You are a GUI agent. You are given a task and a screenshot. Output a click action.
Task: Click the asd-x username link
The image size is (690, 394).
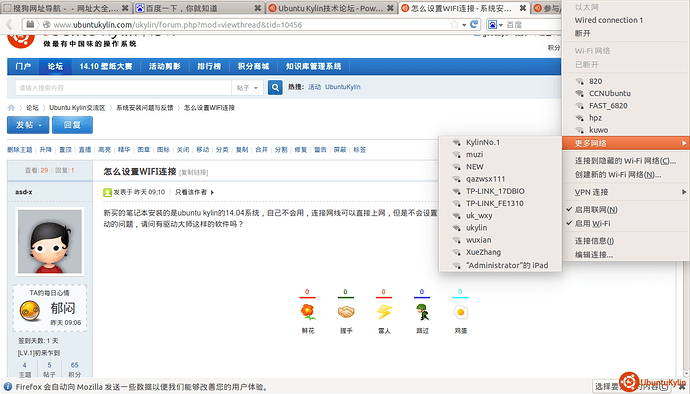[23, 192]
